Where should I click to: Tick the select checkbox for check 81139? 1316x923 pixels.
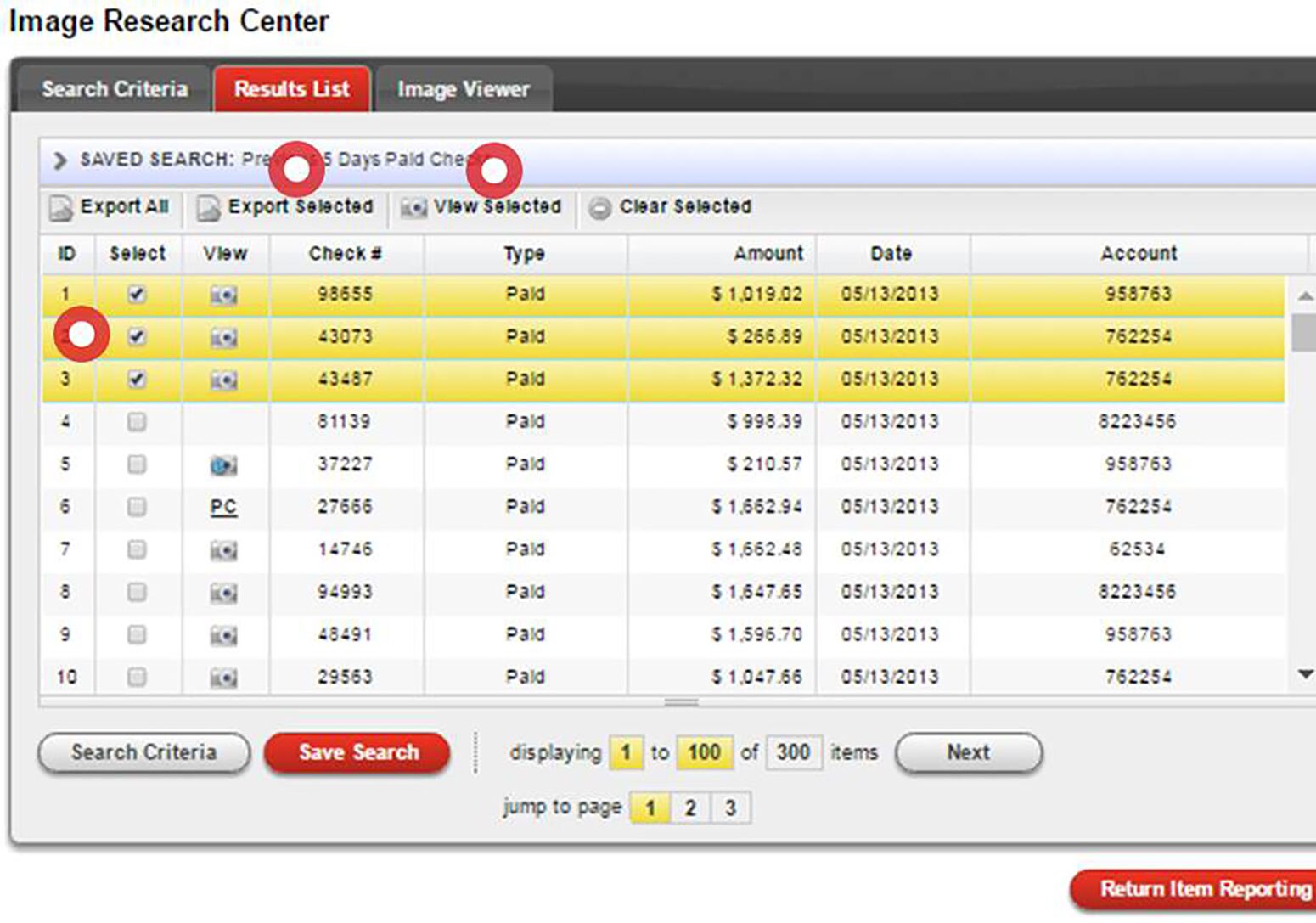point(137,422)
